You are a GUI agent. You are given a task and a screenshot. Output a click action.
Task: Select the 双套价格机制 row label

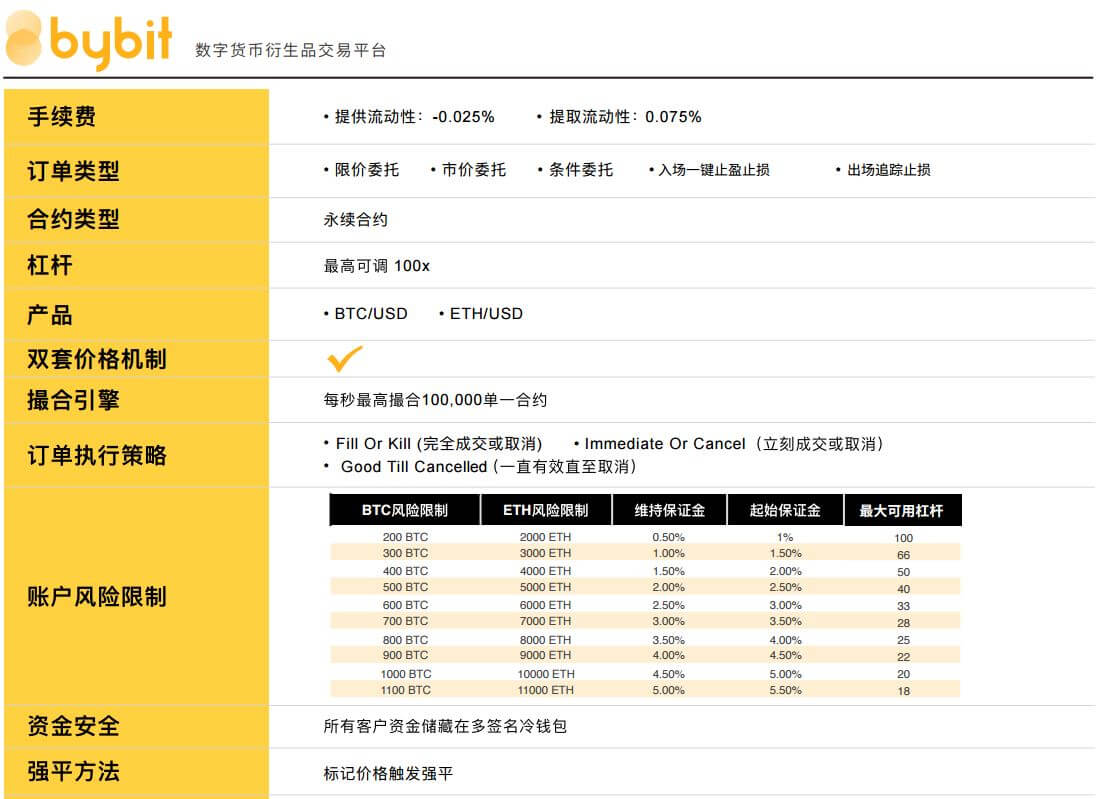[x=97, y=359]
